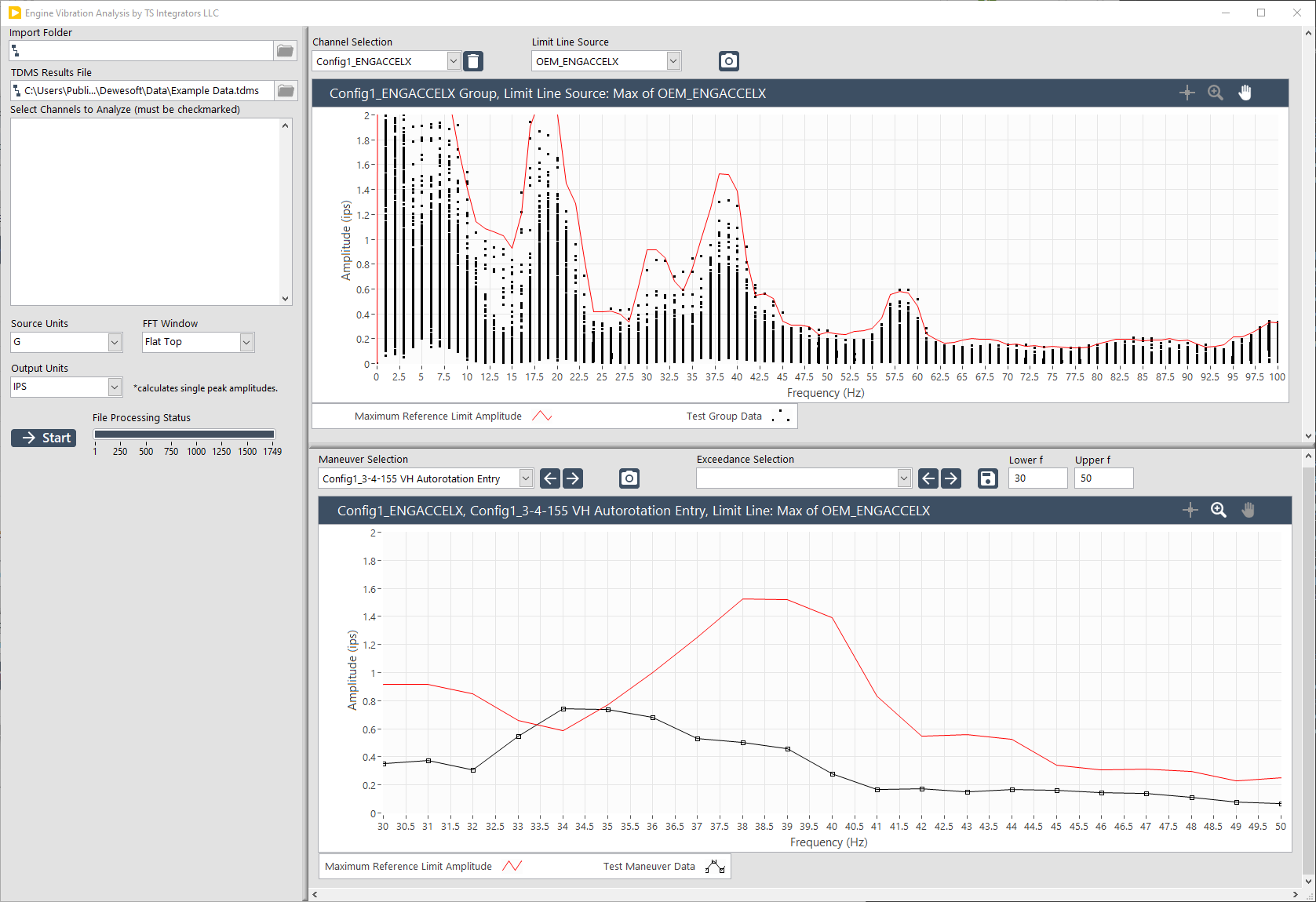This screenshot has height=902, width=1316.
Task: Go to the next exceedance arrow
Action: coord(951,478)
